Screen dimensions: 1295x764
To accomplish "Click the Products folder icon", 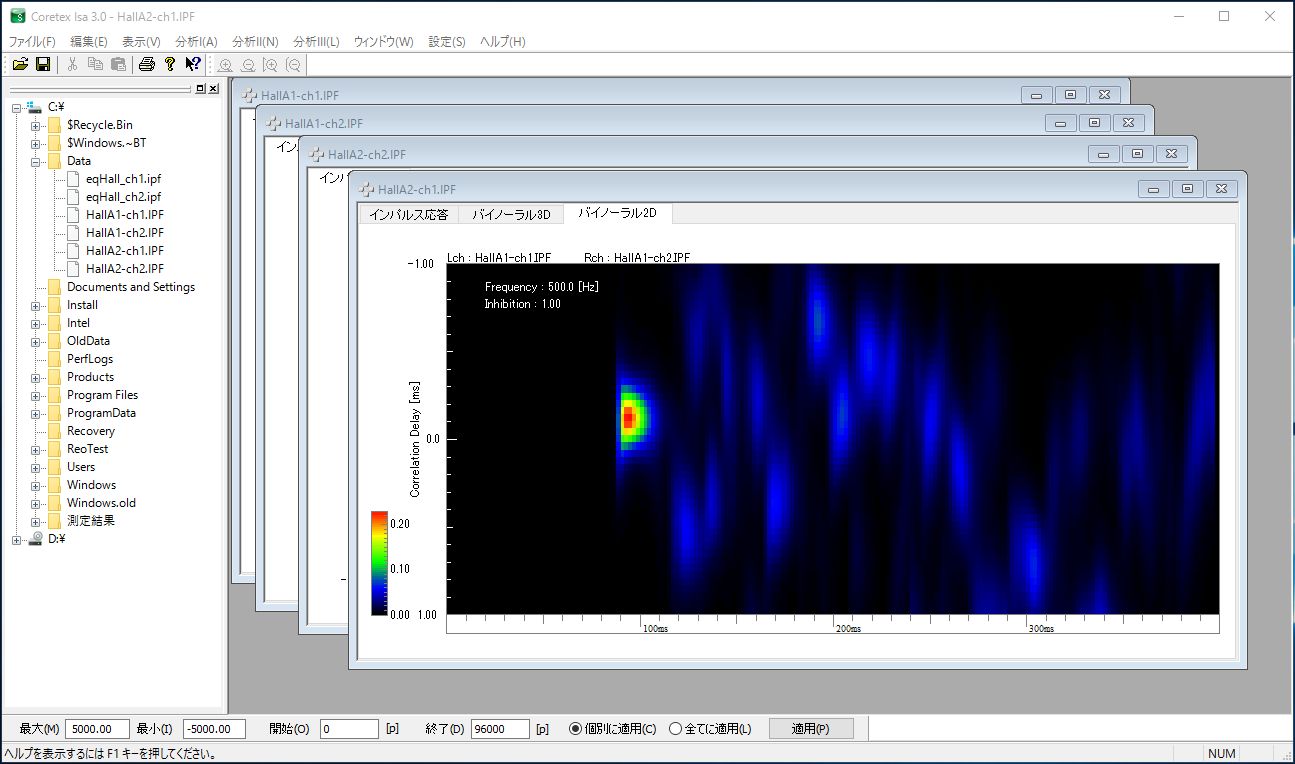I will [x=54, y=377].
